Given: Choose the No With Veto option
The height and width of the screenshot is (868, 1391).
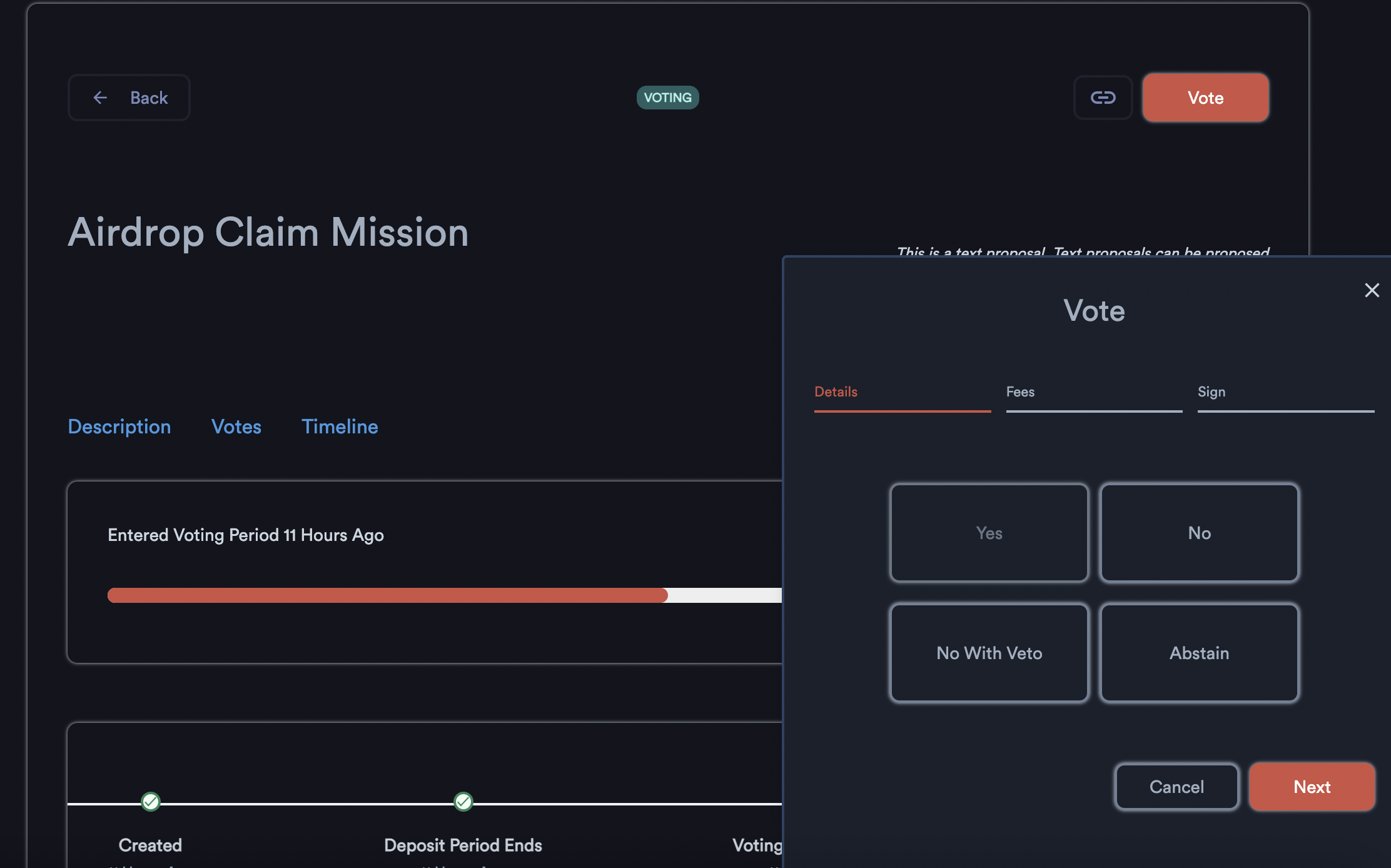Looking at the screenshot, I should point(989,653).
